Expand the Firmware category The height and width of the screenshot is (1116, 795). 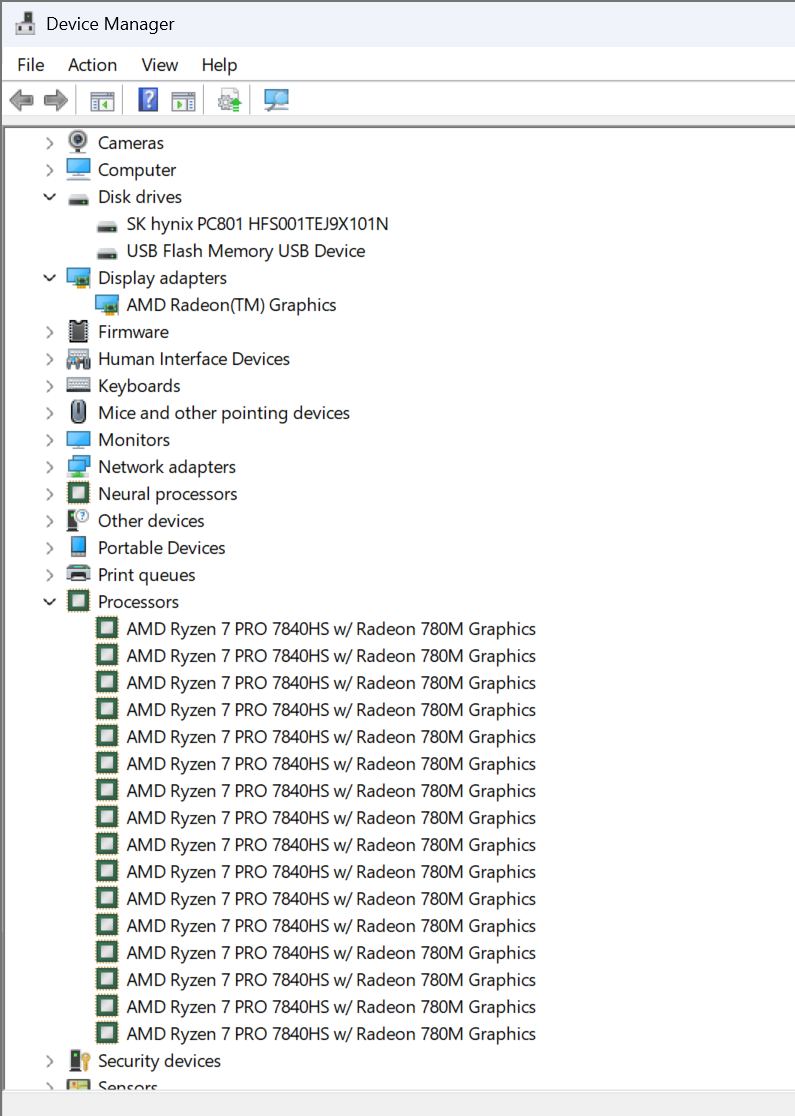click(x=49, y=332)
